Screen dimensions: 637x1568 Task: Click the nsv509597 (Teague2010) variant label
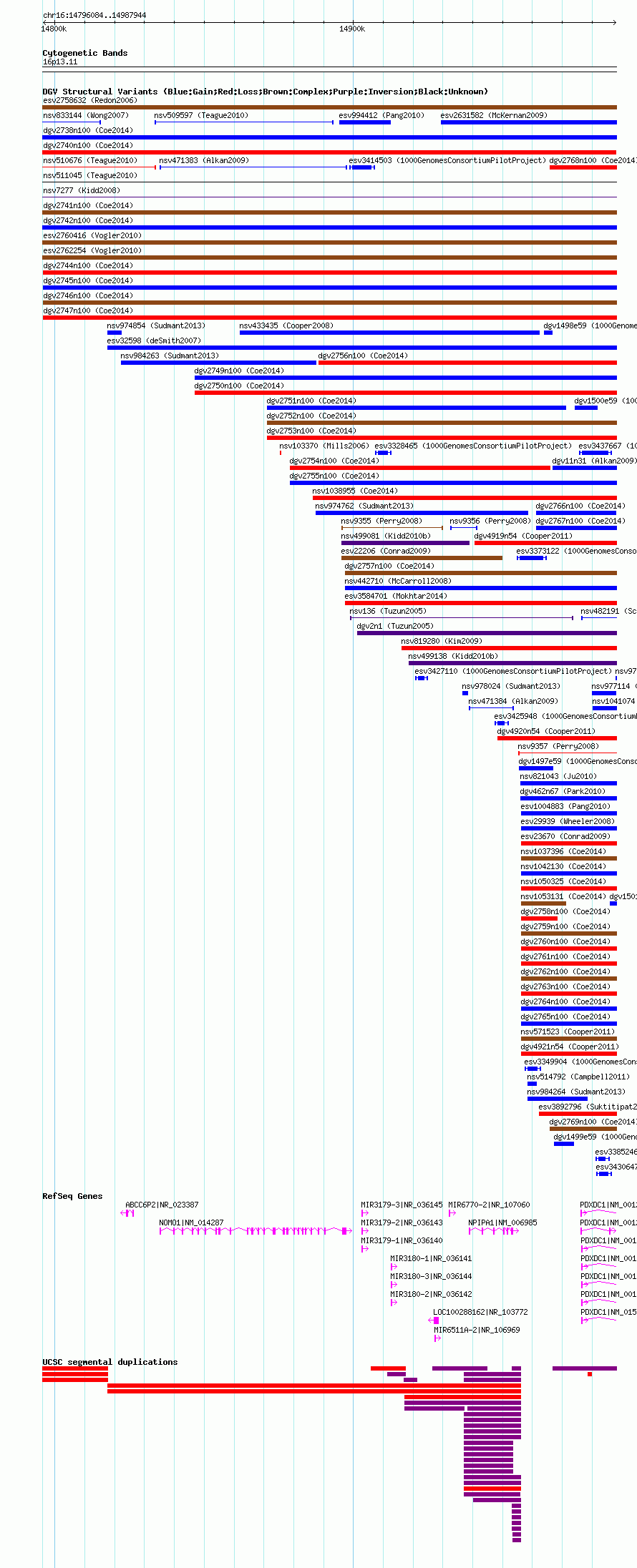coord(201,115)
